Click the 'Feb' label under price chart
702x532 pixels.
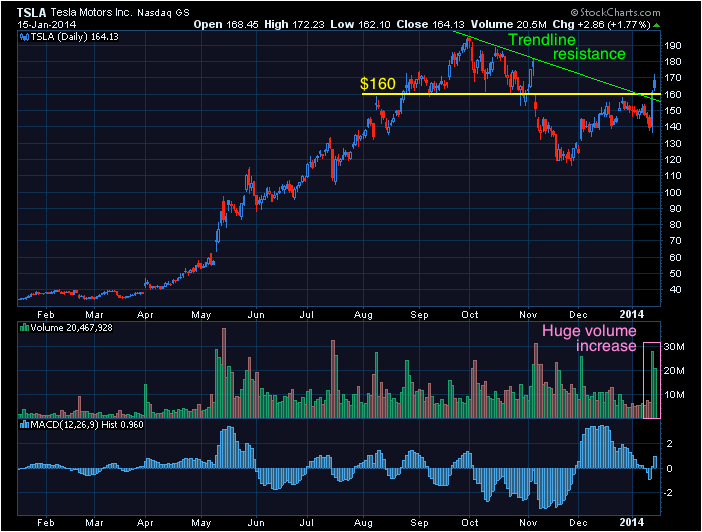46,315
